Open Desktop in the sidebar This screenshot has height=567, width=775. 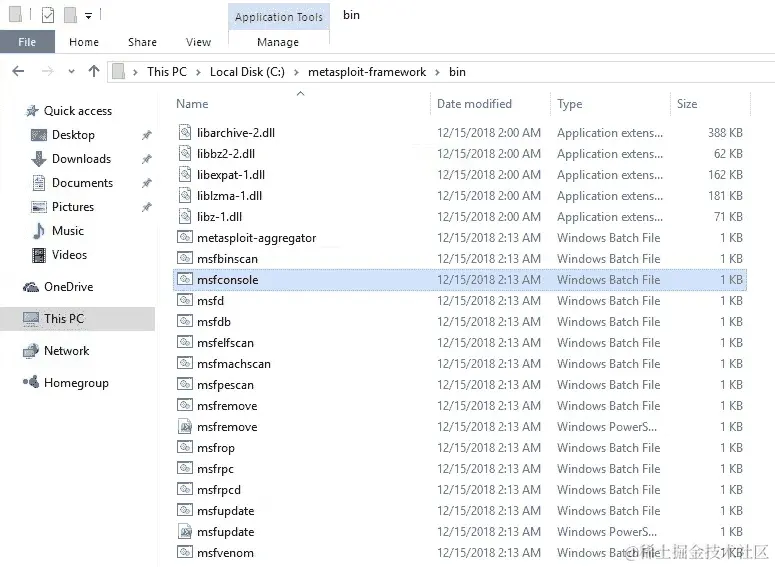(x=73, y=134)
